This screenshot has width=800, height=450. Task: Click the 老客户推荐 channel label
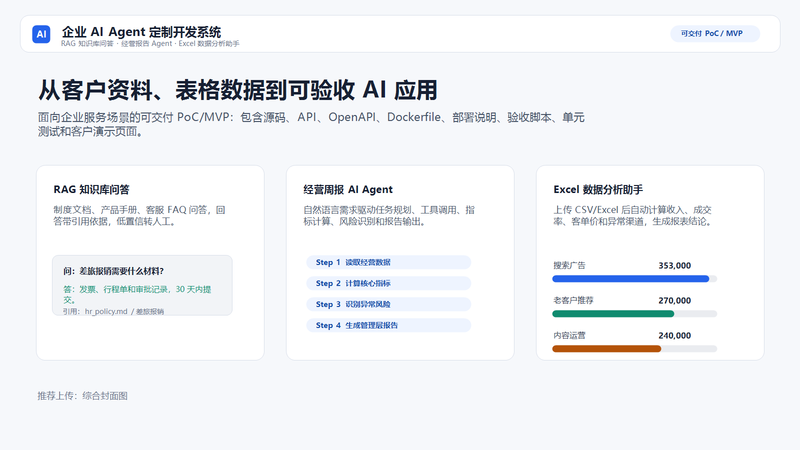pos(573,301)
